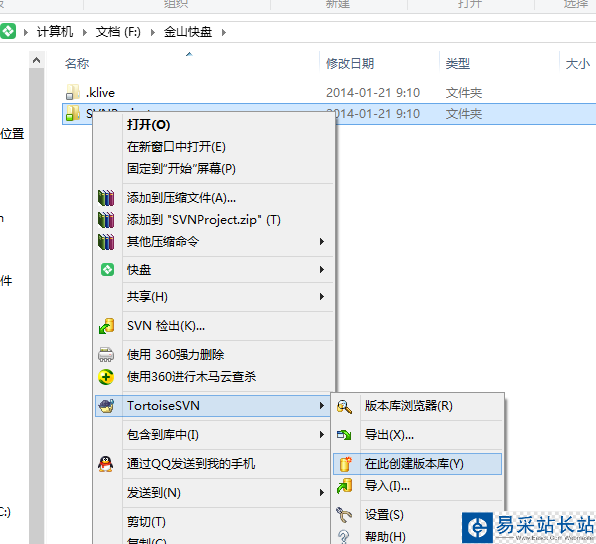Choose 在新窗口中打开(E)

point(176,147)
